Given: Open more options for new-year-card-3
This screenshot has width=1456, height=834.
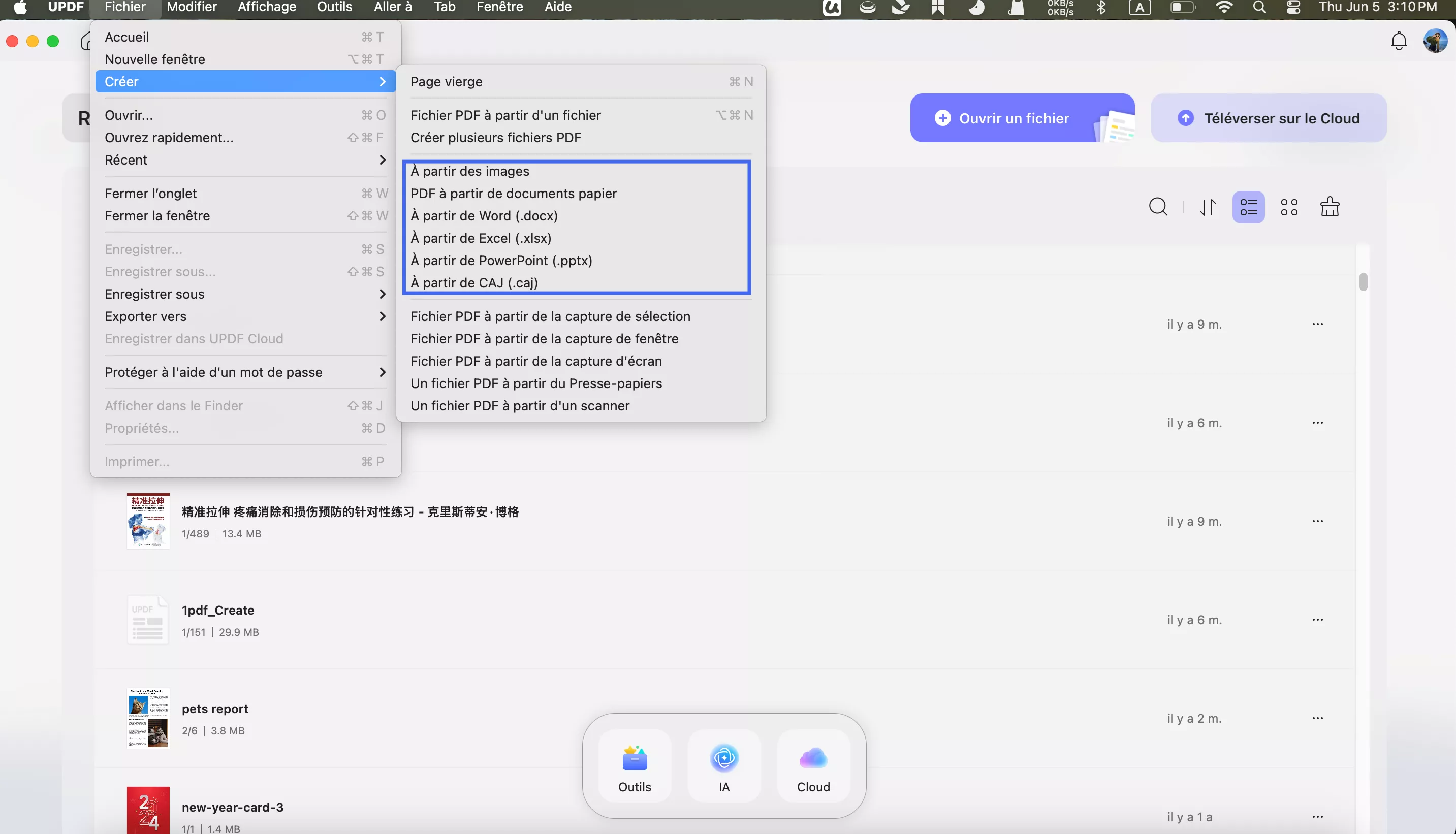Looking at the screenshot, I should coord(1317,817).
